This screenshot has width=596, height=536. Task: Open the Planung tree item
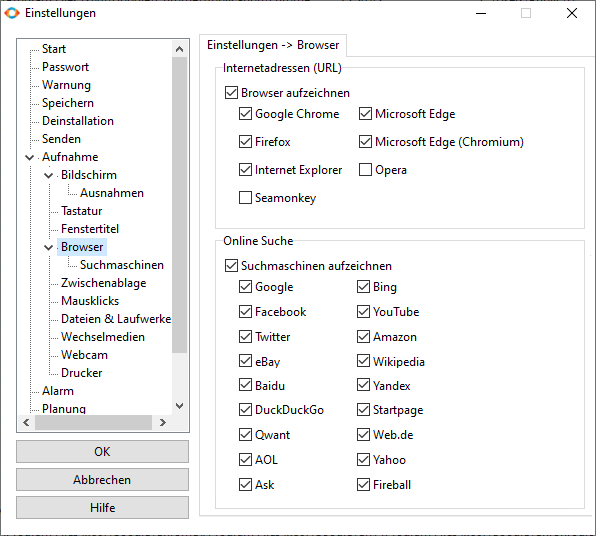click(x=64, y=409)
